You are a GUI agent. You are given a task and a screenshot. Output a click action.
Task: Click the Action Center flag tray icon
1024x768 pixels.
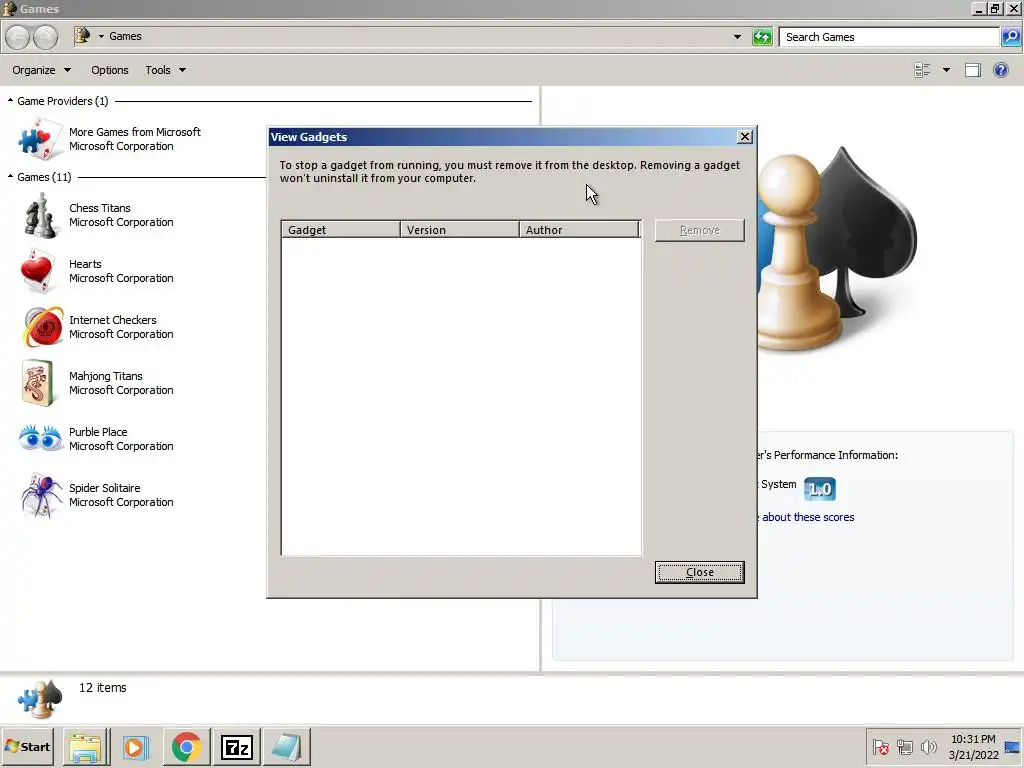click(x=880, y=746)
